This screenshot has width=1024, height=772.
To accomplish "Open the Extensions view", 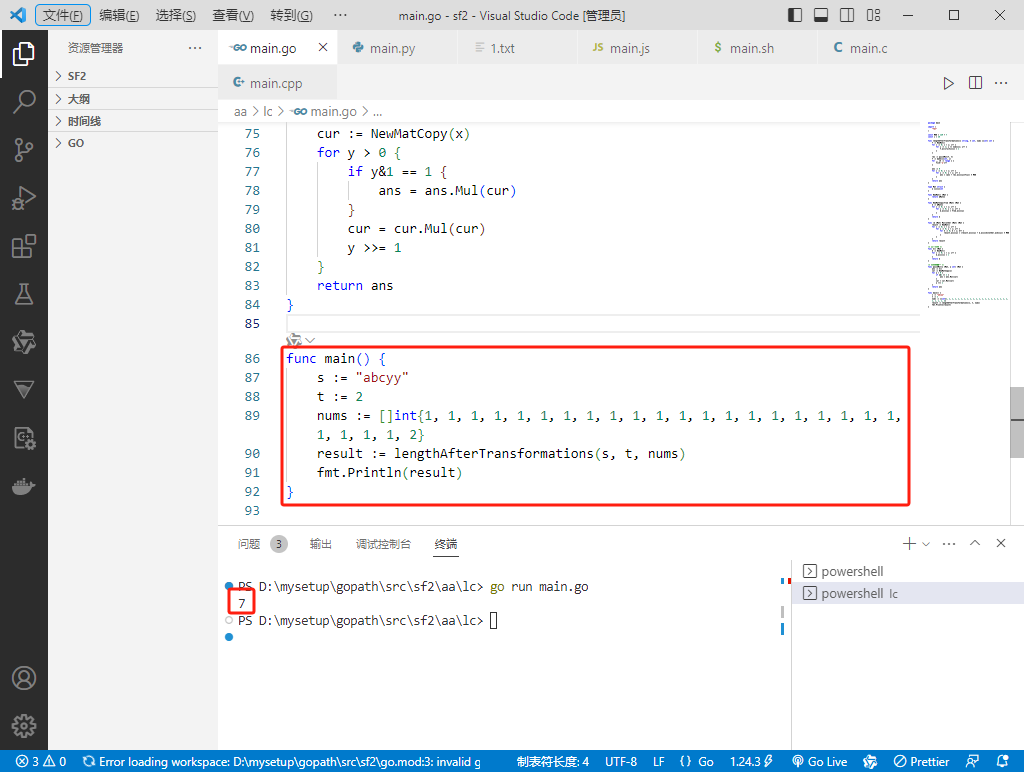I will 24,246.
